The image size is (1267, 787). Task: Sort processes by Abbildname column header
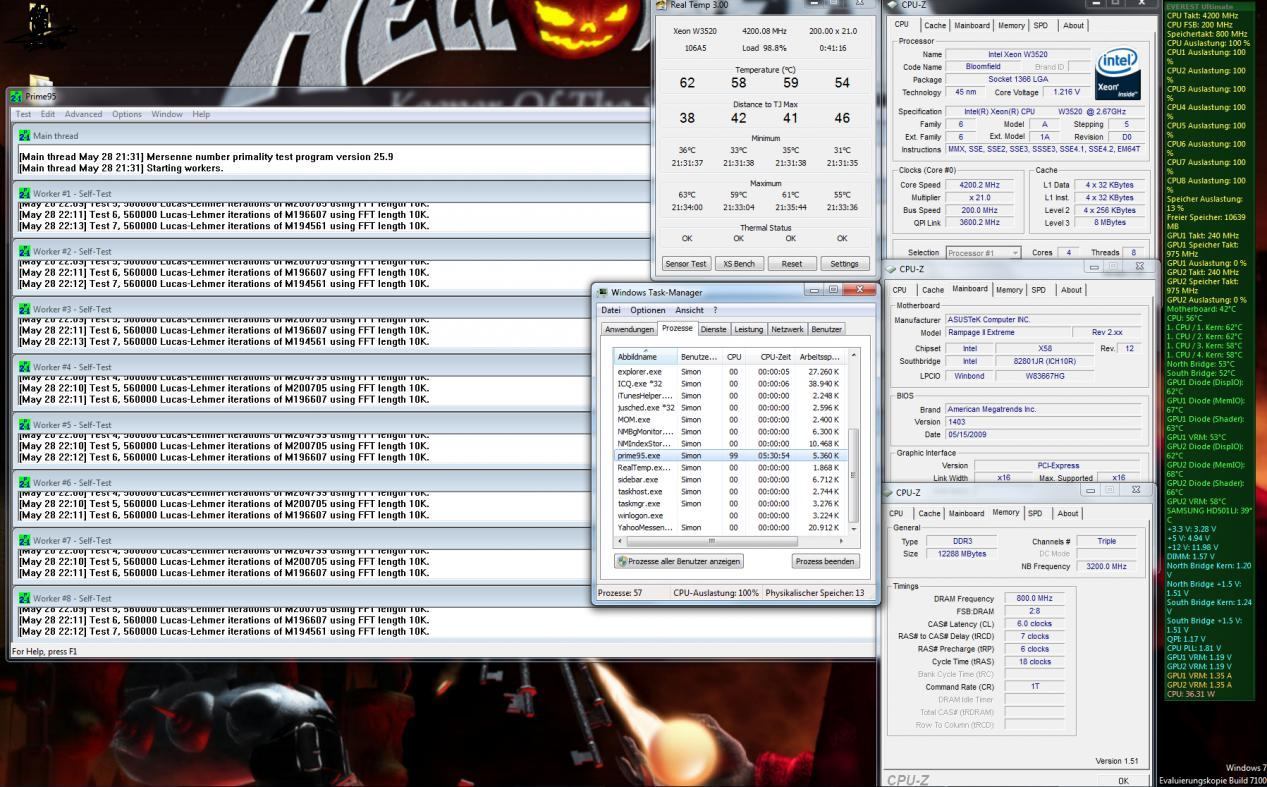644,357
